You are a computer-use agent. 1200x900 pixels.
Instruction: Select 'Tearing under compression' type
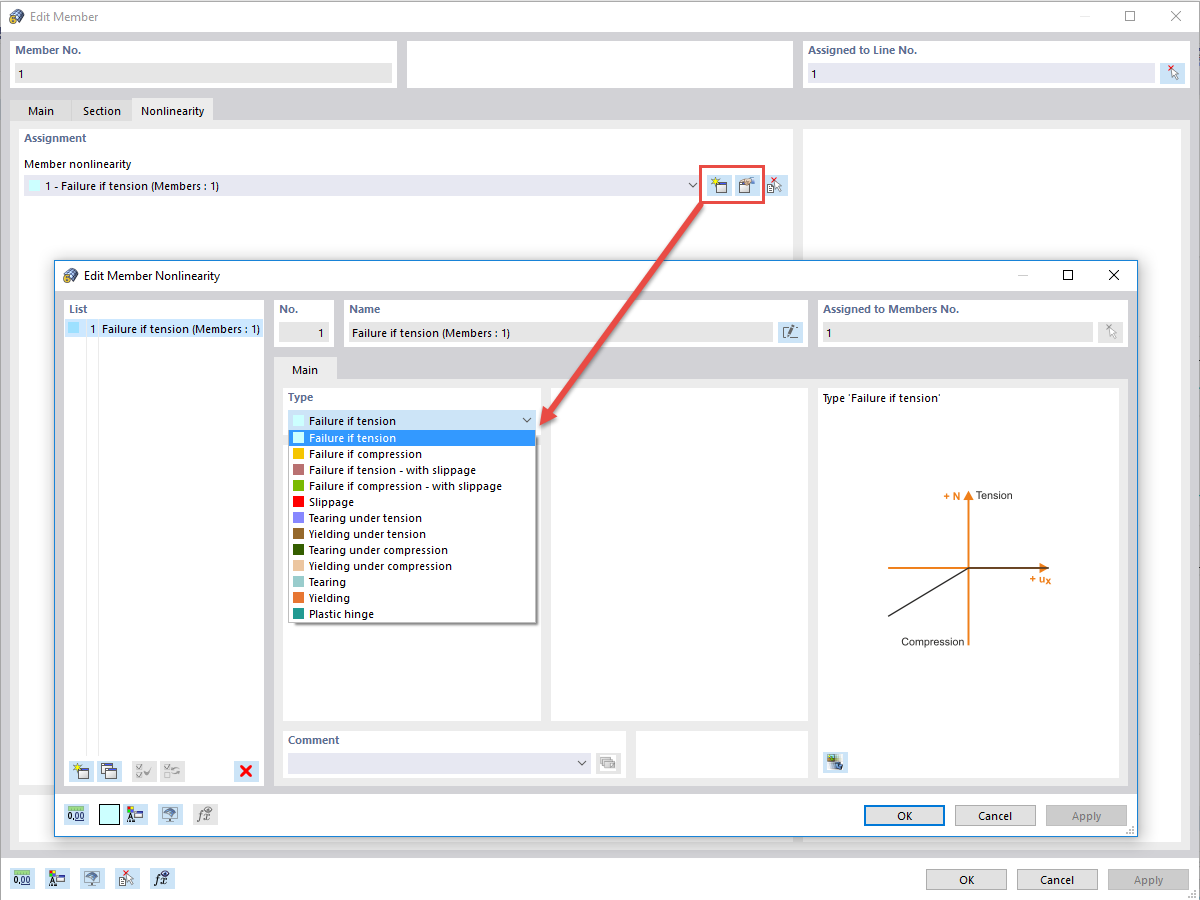(x=412, y=550)
